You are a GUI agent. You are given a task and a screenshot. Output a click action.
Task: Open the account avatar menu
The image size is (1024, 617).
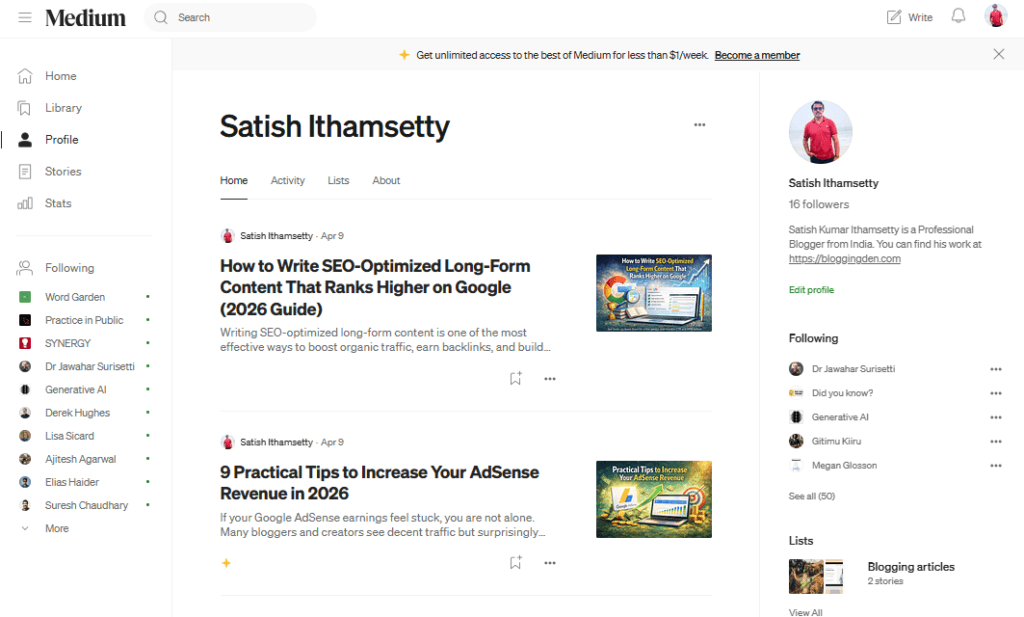(x=996, y=16)
